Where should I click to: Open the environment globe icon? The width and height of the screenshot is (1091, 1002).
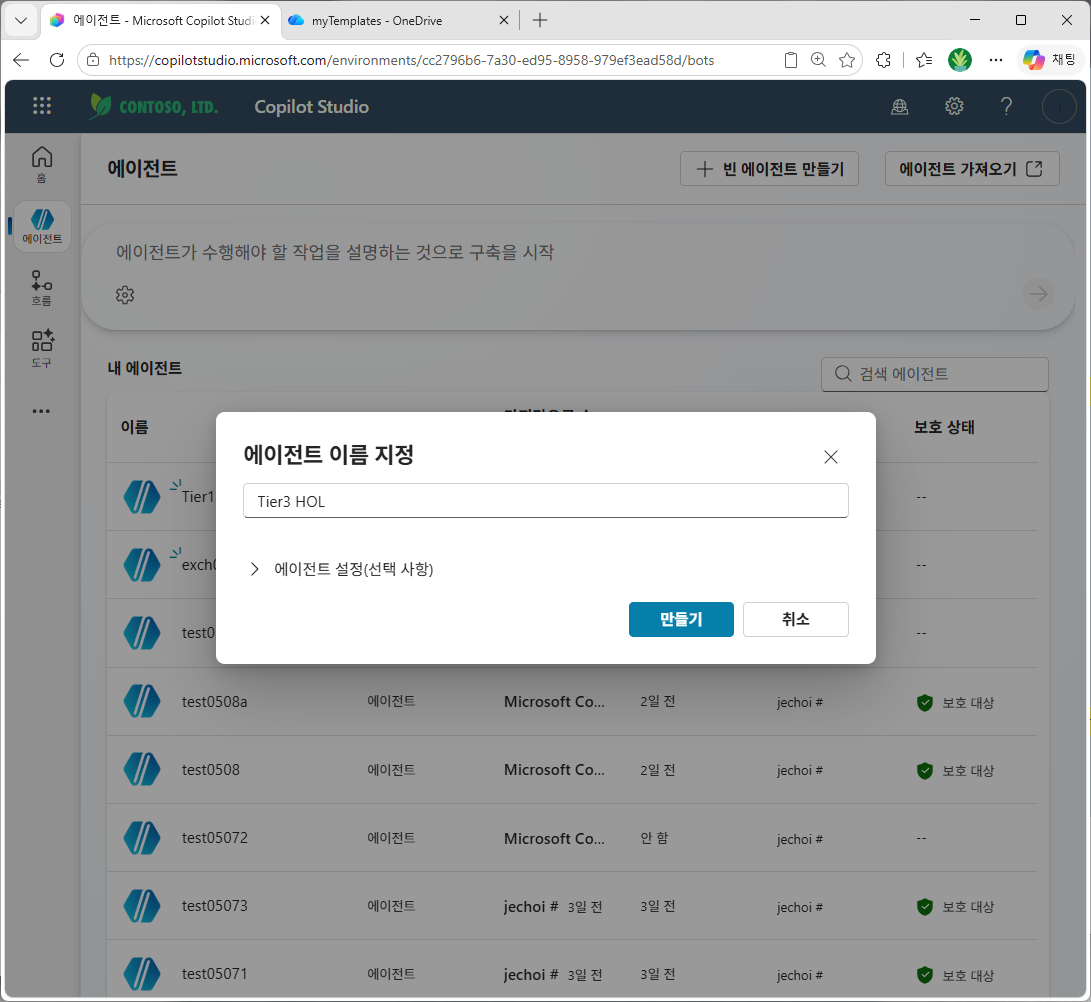click(x=900, y=106)
